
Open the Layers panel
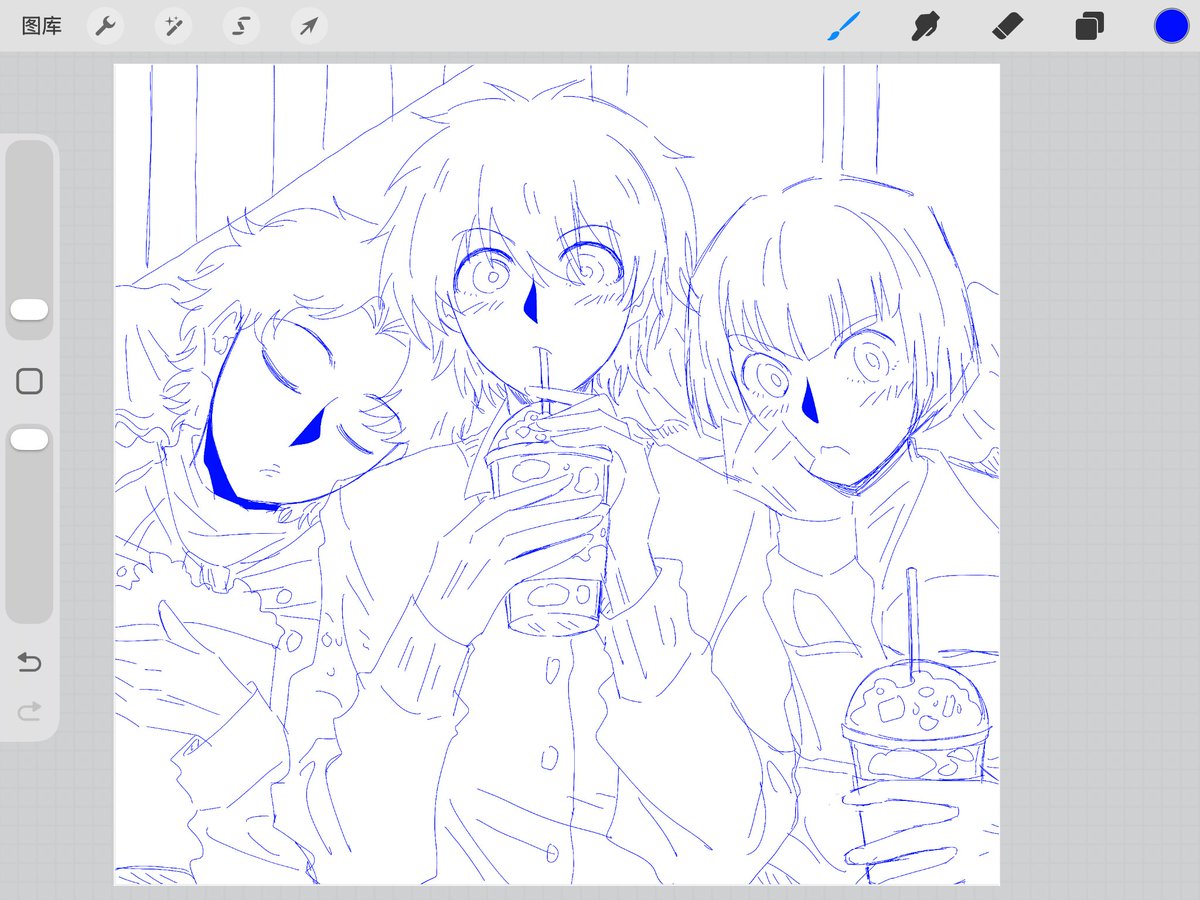click(x=1089, y=26)
